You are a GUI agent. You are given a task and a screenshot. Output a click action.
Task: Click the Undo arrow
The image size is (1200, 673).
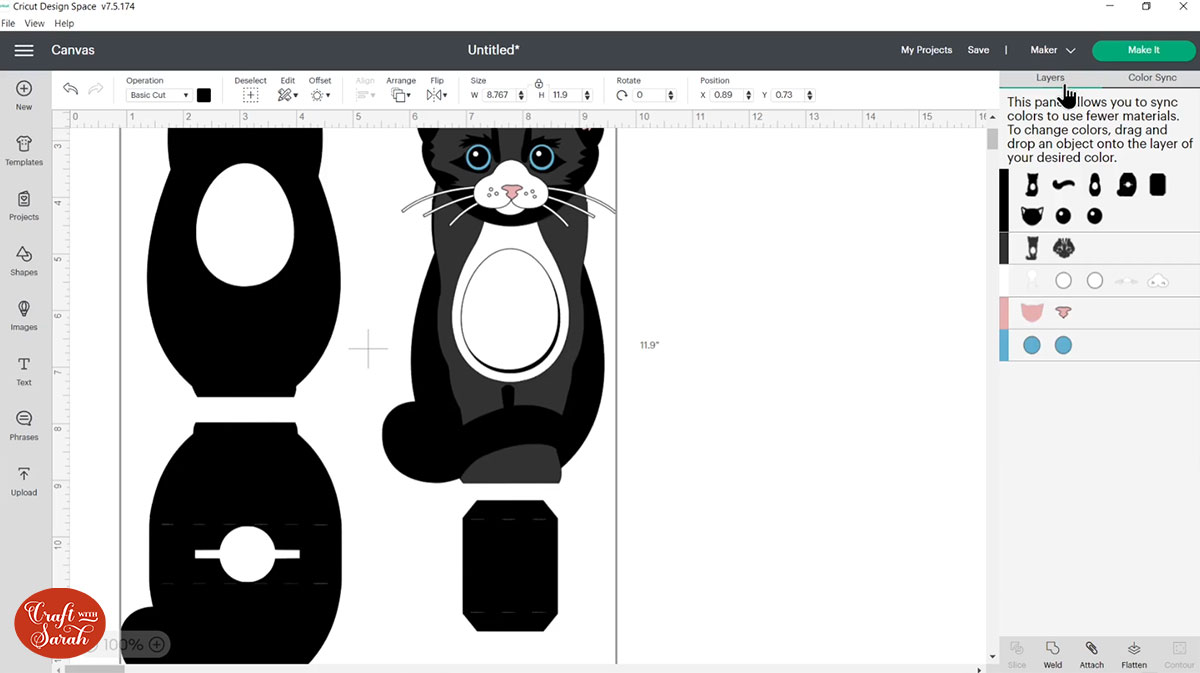70,90
